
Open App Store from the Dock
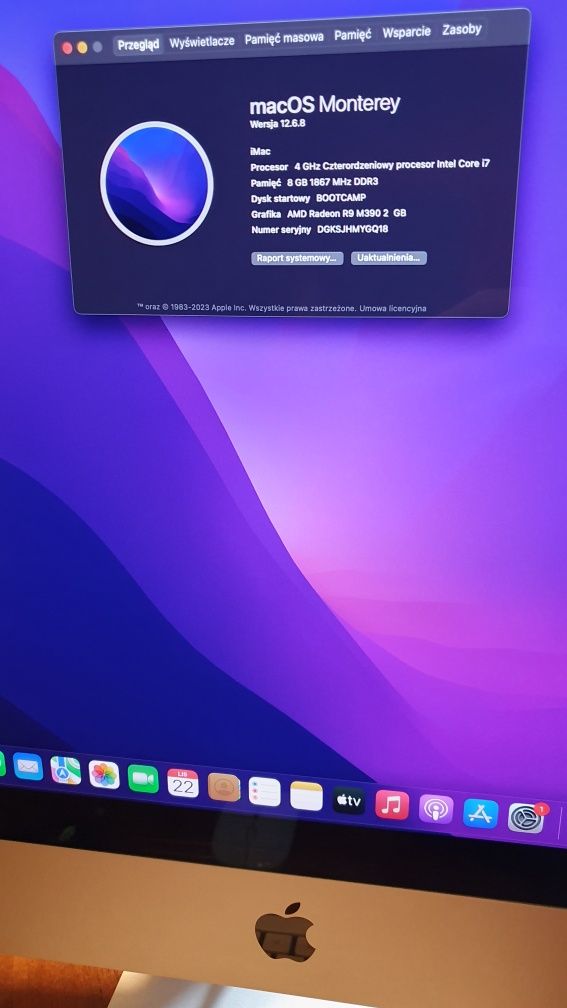click(480, 814)
